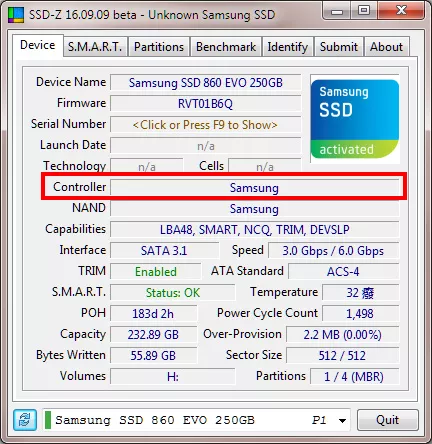This screenshot has width=432, height=444.
Task: Click the Cells n/a field
Action: point(265,166)
